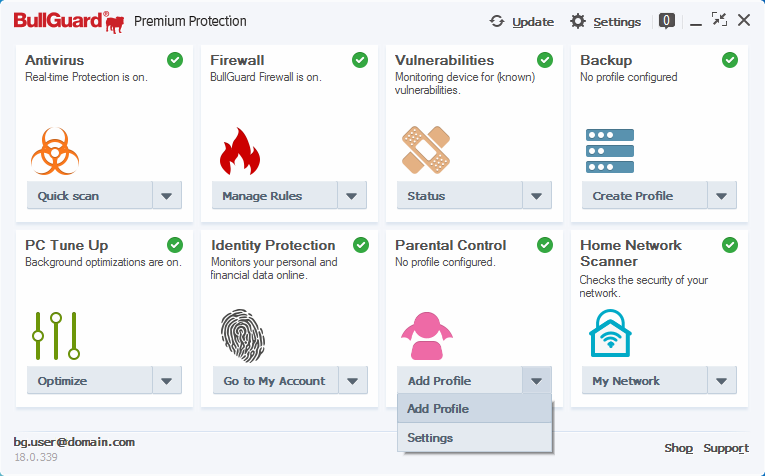
Task: Click the green status check on Firewall
Action: coord(360,60)
